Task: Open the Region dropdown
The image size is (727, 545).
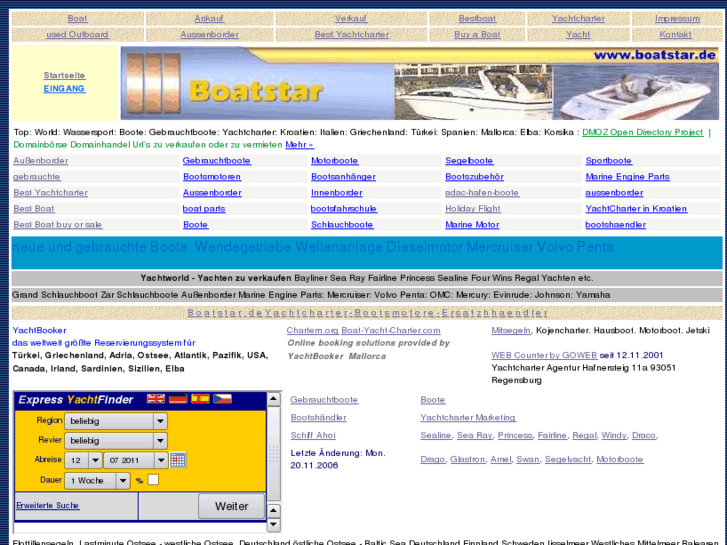Action: (x=116, y=421)
